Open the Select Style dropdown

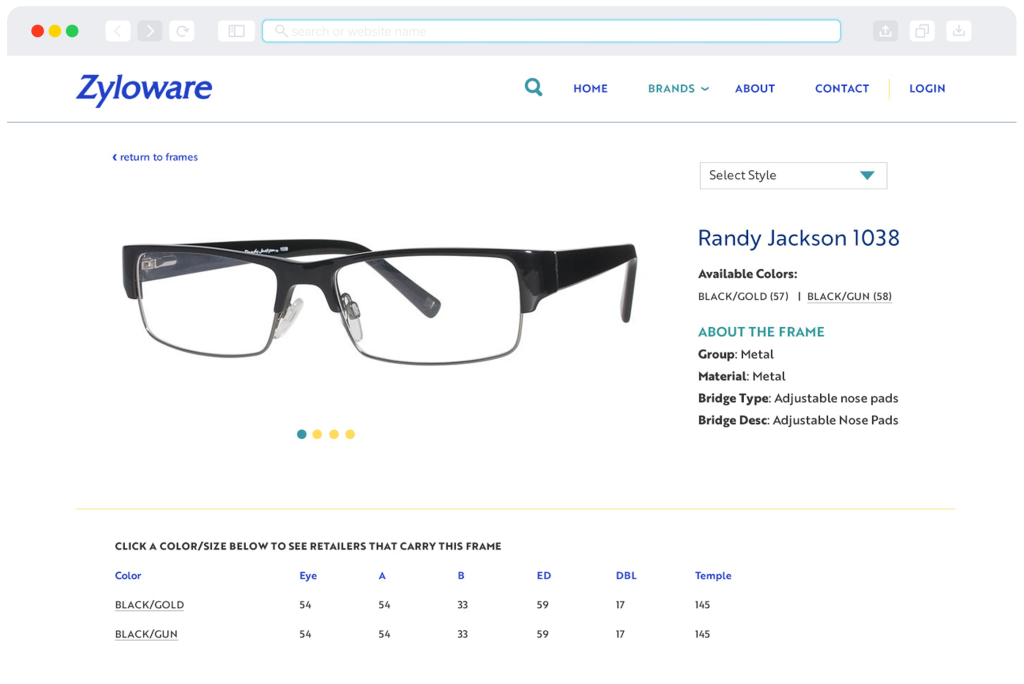pos(793,176)
